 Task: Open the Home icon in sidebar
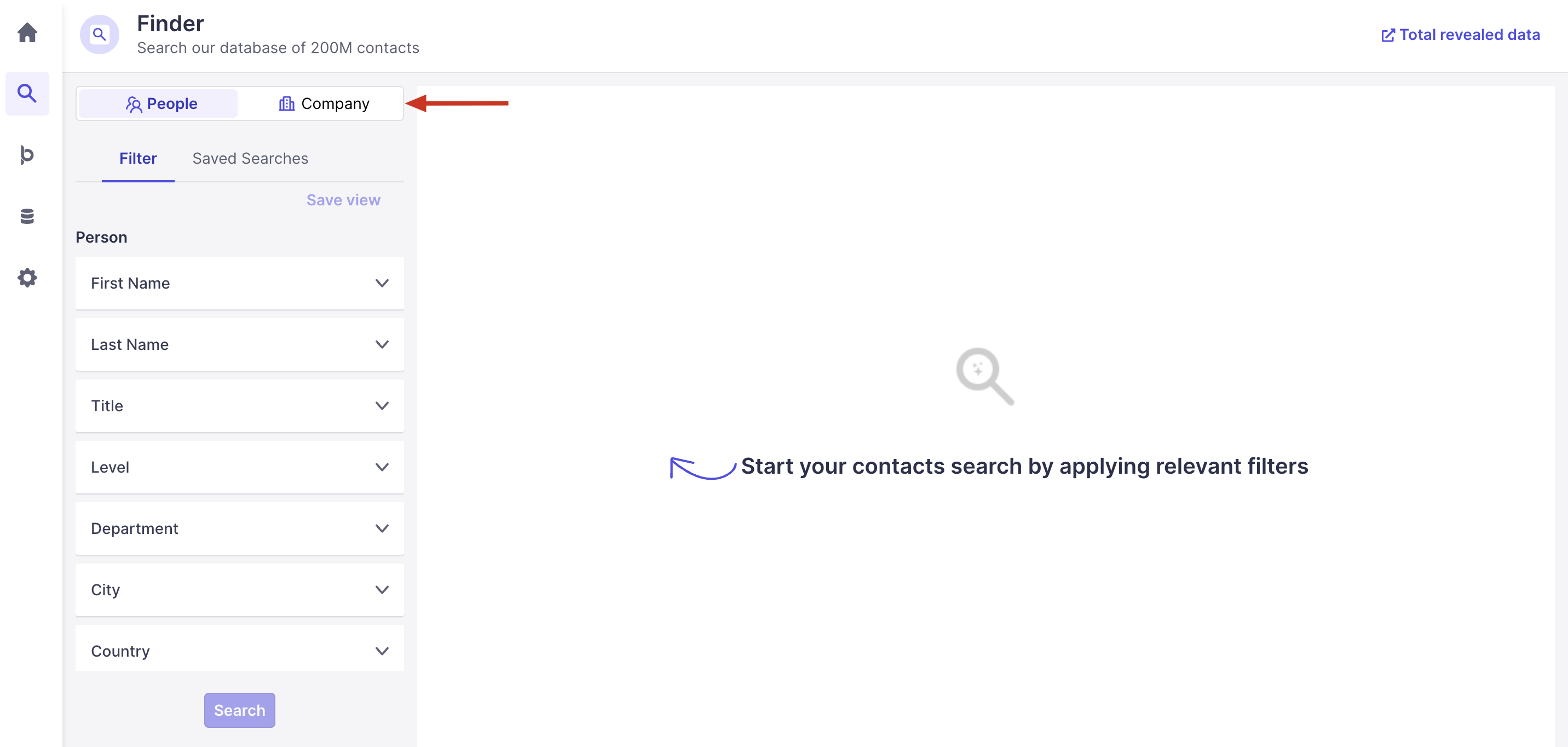[x=27, y=32]
